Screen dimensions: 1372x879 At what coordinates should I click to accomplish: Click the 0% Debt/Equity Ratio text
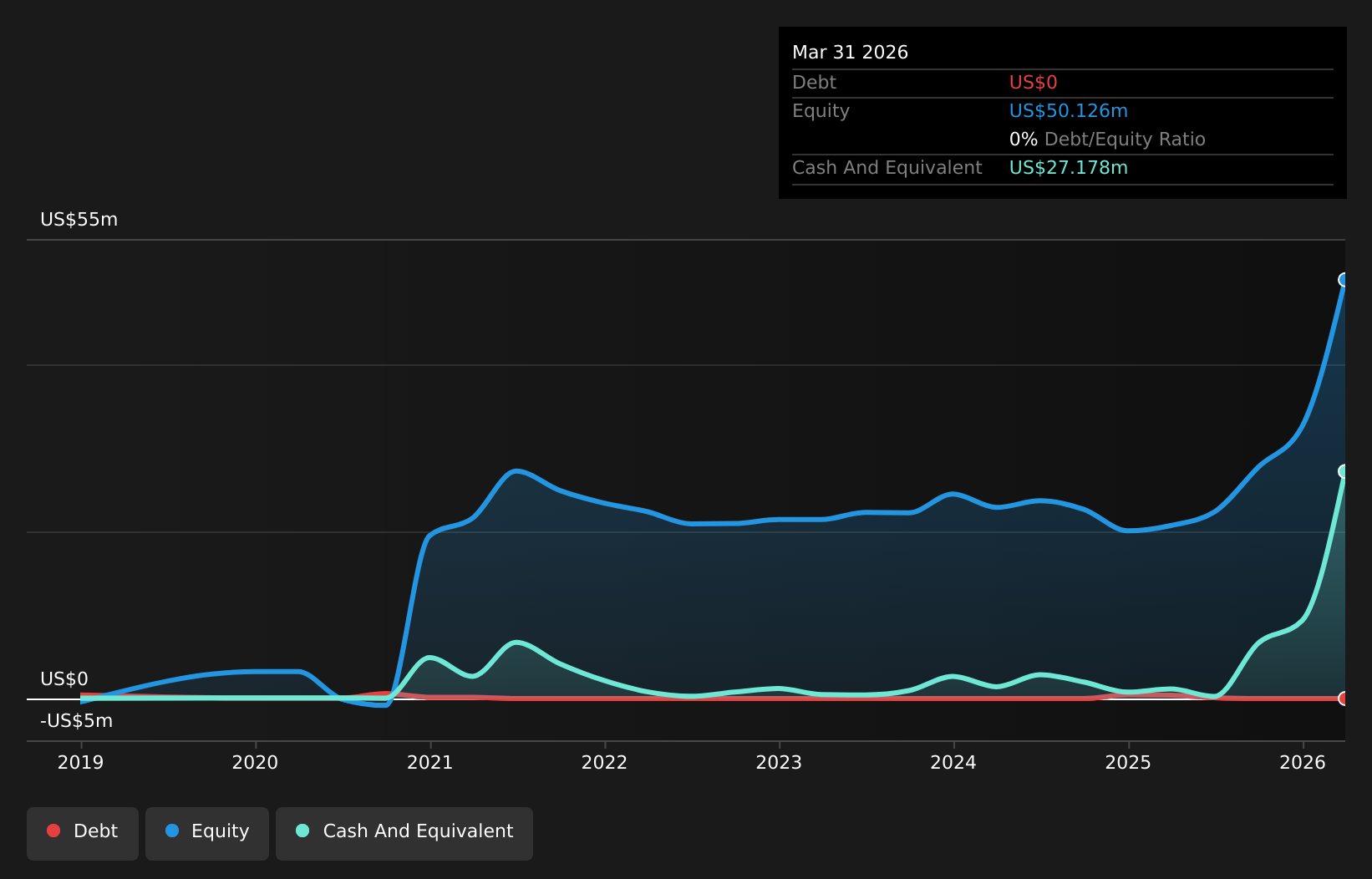(1107, 140)
